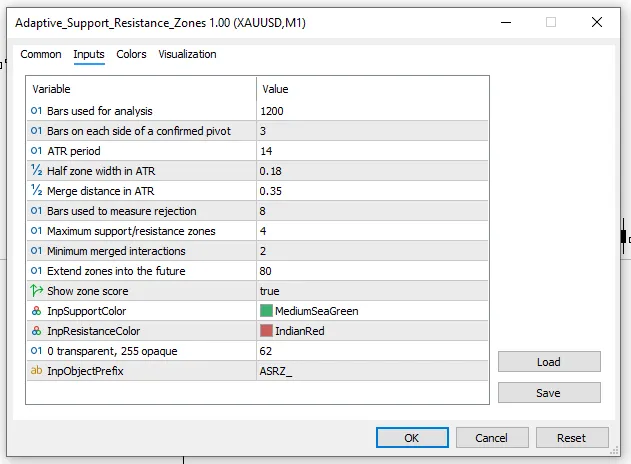Click the fraction icon beside Half zone width in ATR
The width and height of the screenshot is (631, 464).
tap(36, 170)
